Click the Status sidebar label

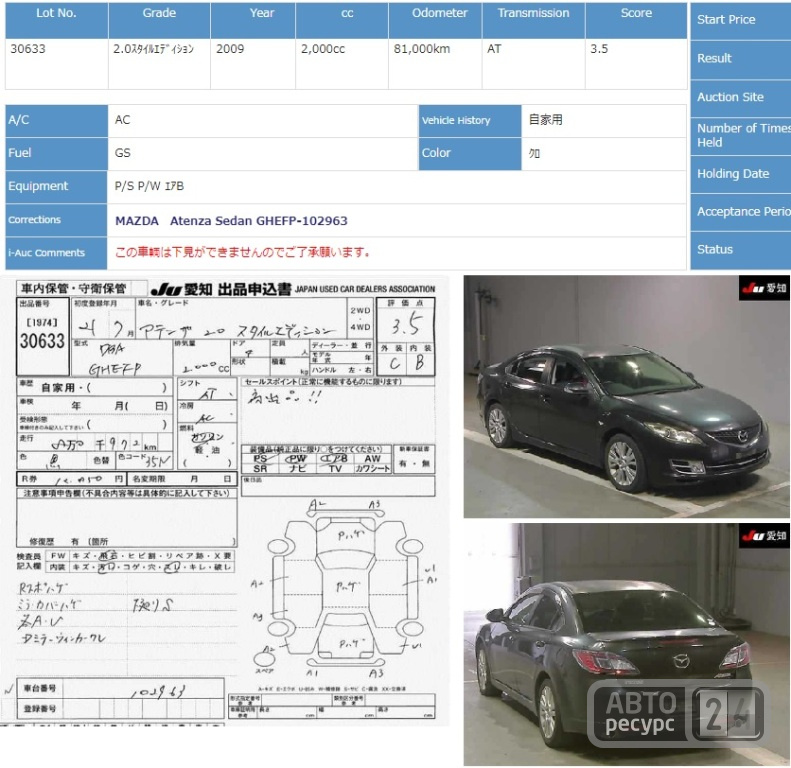coord(740,249)
